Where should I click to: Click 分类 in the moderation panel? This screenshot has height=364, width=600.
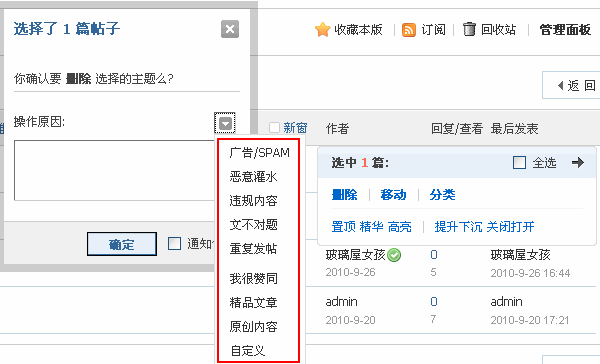coord(442,195)
